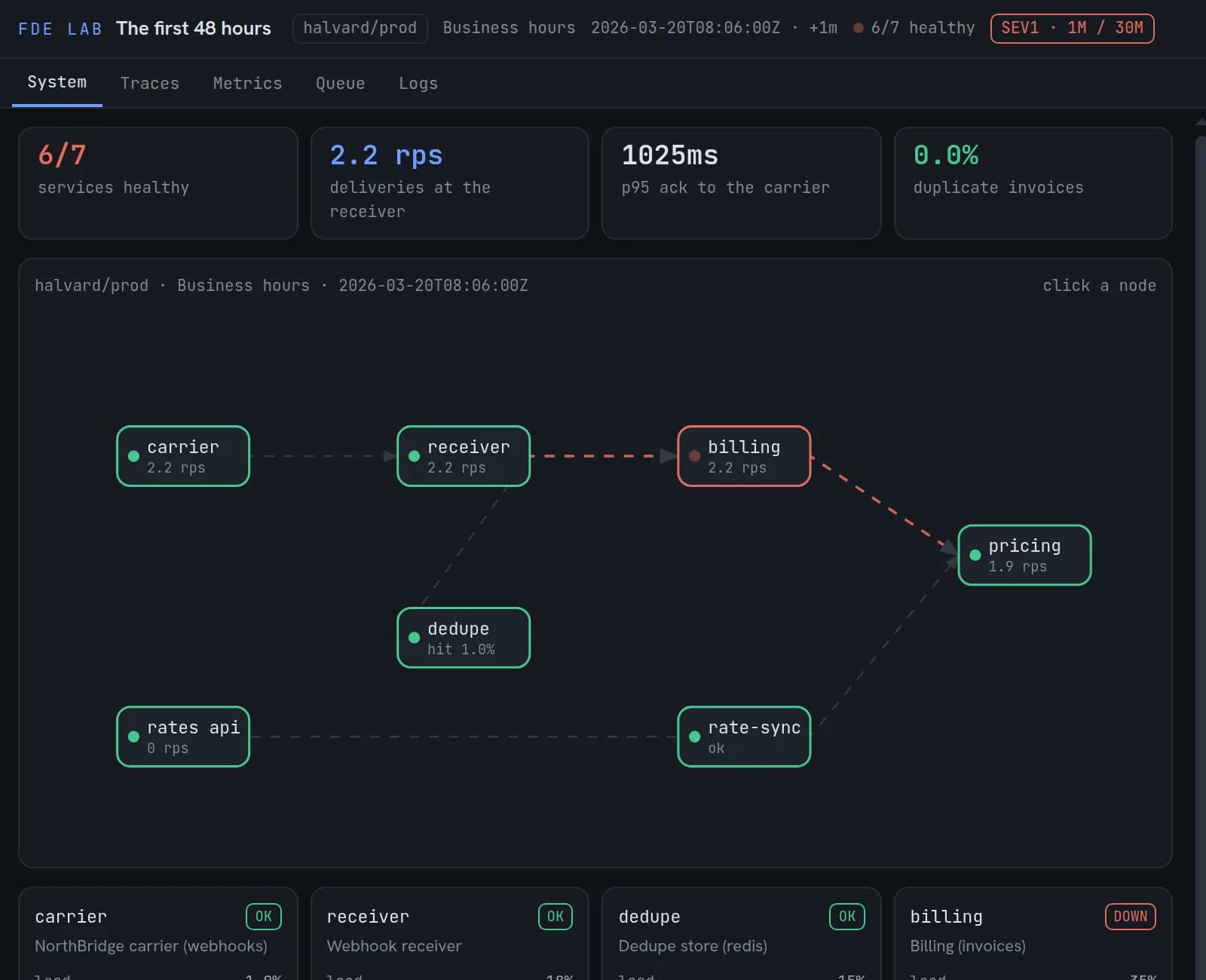The image size is (1206, 980).
Task: Click the 1025ms p95 ack card
Action: tap(742, 183)
